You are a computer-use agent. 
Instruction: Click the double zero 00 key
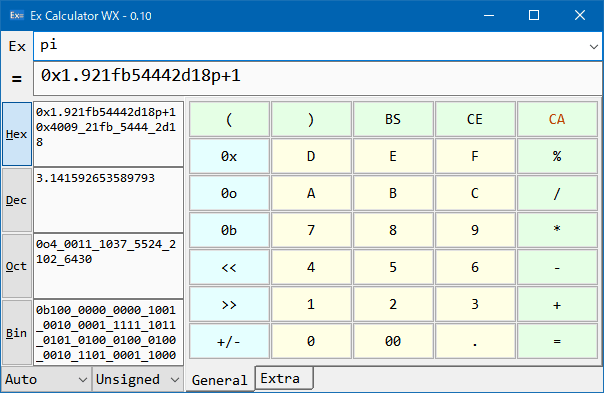tap(393, 341)
